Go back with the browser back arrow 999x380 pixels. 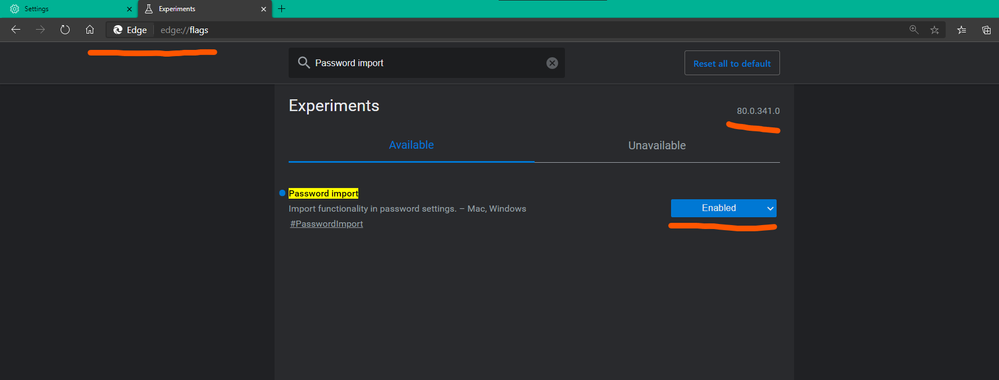pos(16,29)
